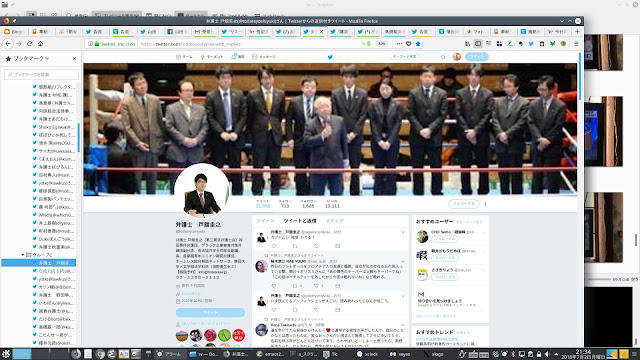The height and width of the screenshot is (360, 640).
Task: Open the KDE application launcher on taskbar
Action: point(6,354)
